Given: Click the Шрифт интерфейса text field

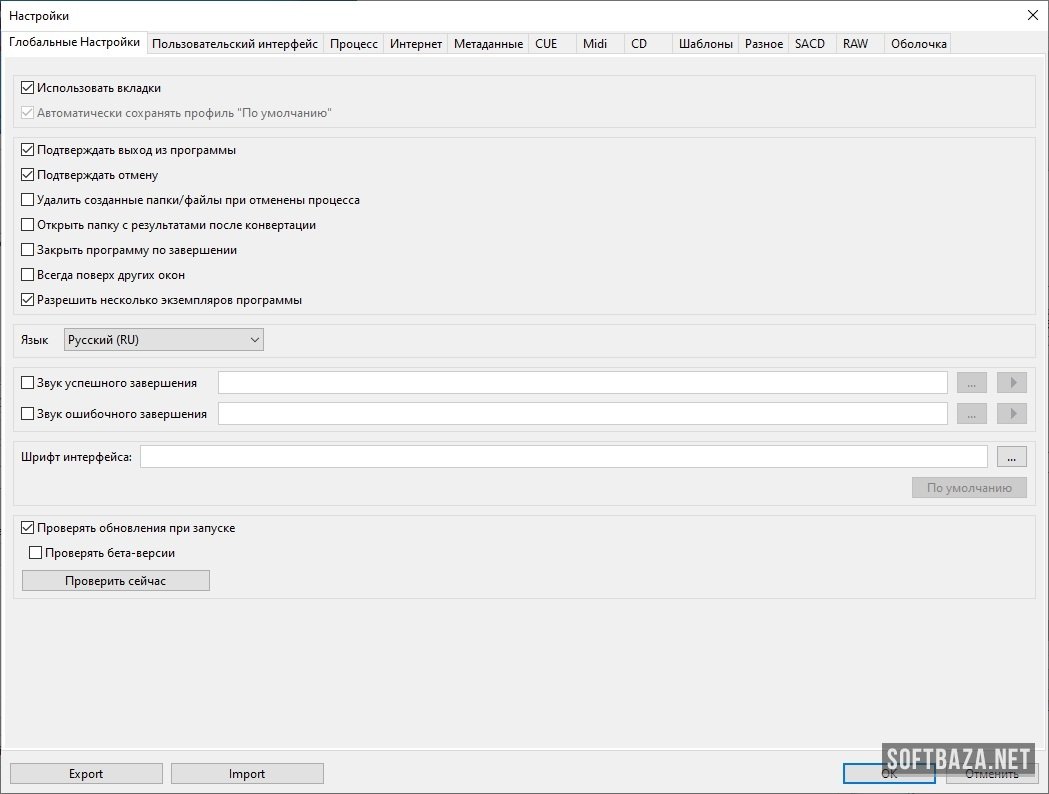Looking at the screenshot, I should (564, 457).
